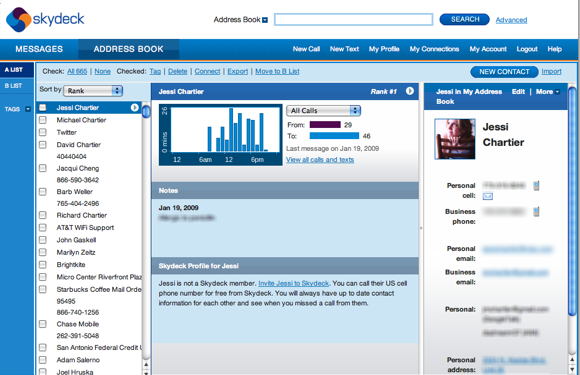The width and height of the screenshot is (580, 375).
Task: Open the All Calls dropdown
Action: coord(323,111)
